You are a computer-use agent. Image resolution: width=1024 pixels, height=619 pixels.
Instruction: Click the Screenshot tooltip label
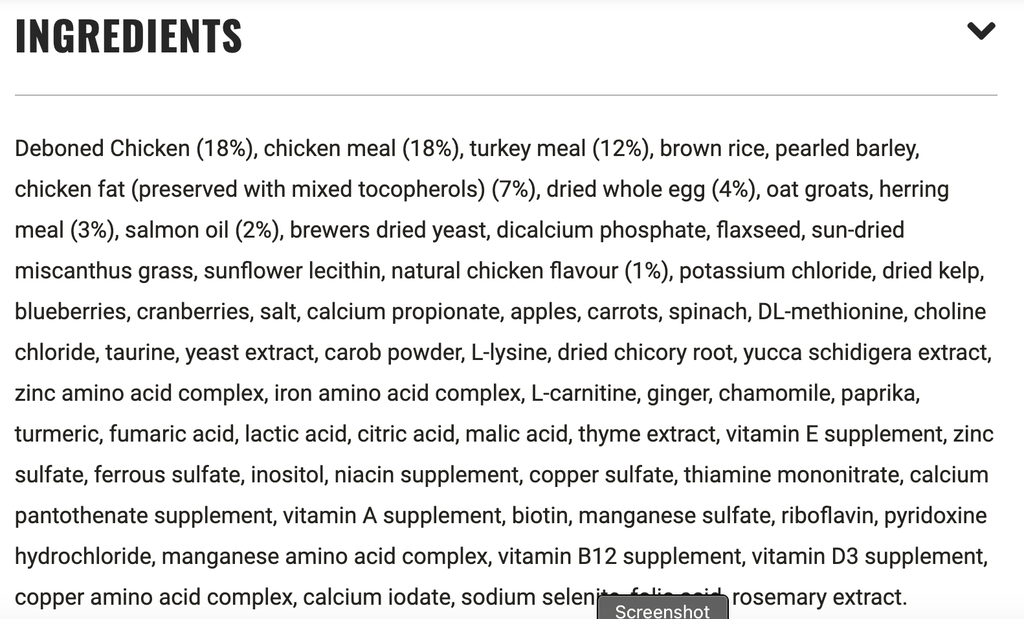pos(662,611)
